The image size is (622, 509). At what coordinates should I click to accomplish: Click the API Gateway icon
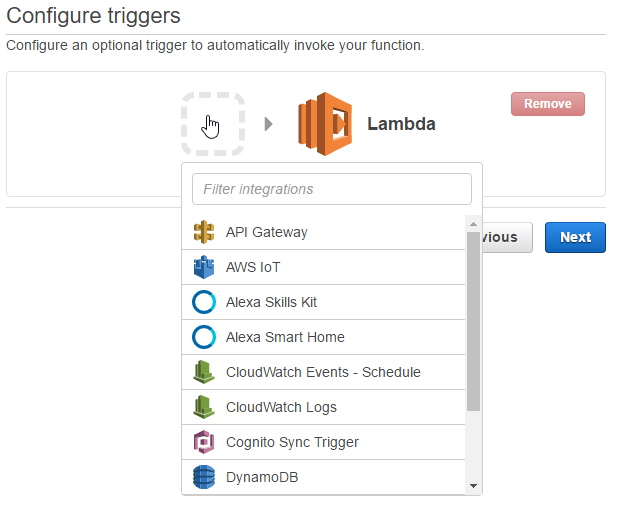point(204,232)
